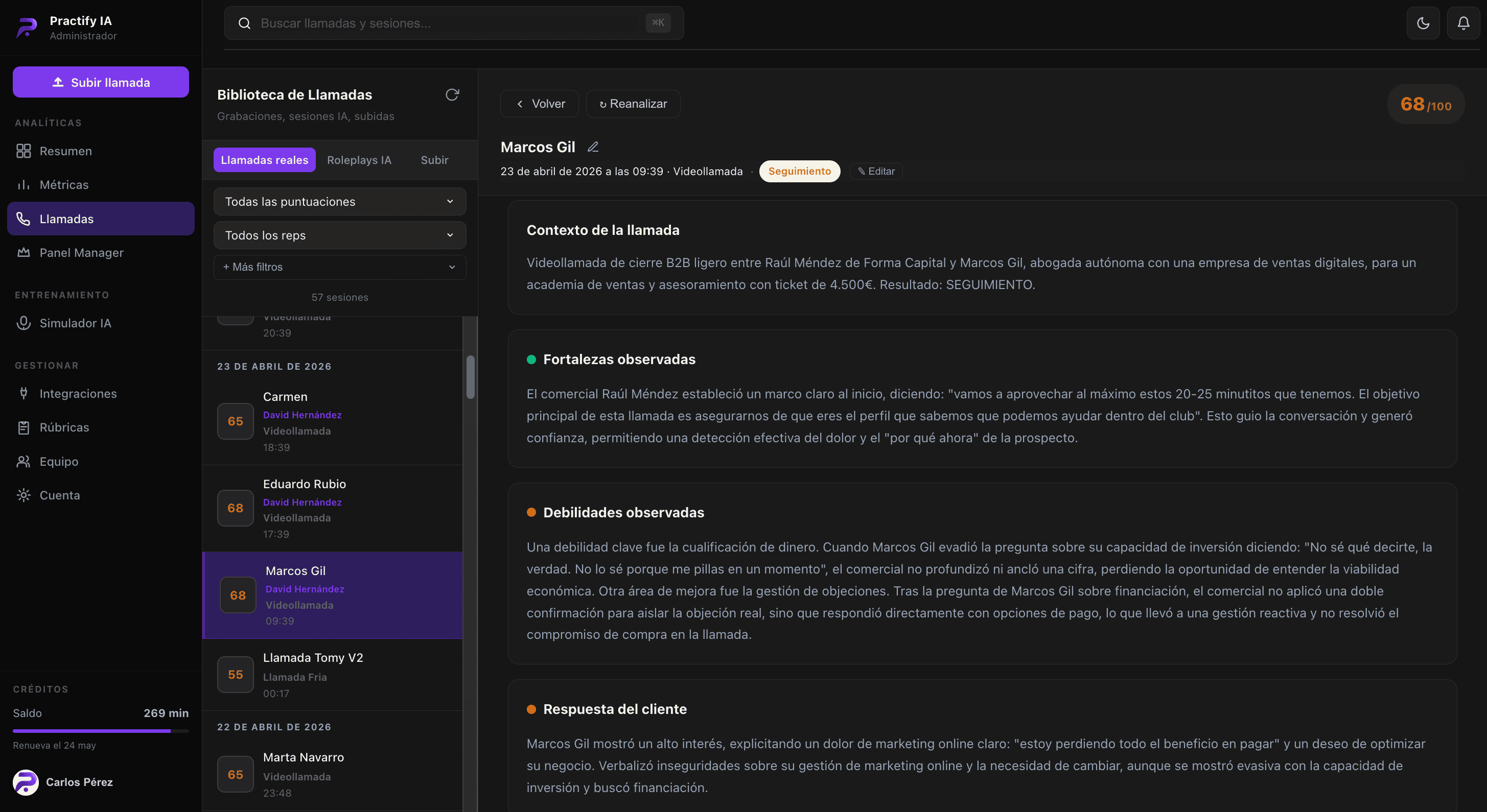Click the Fortalezas observadas heading
The image size is (1487, 812).
pos(619,360)
